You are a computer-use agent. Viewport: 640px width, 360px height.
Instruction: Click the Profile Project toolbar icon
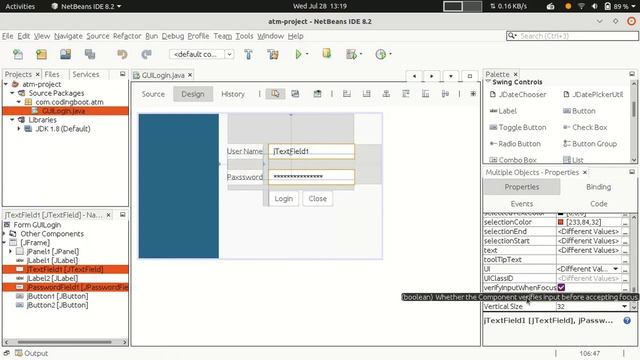coord(380,54)
